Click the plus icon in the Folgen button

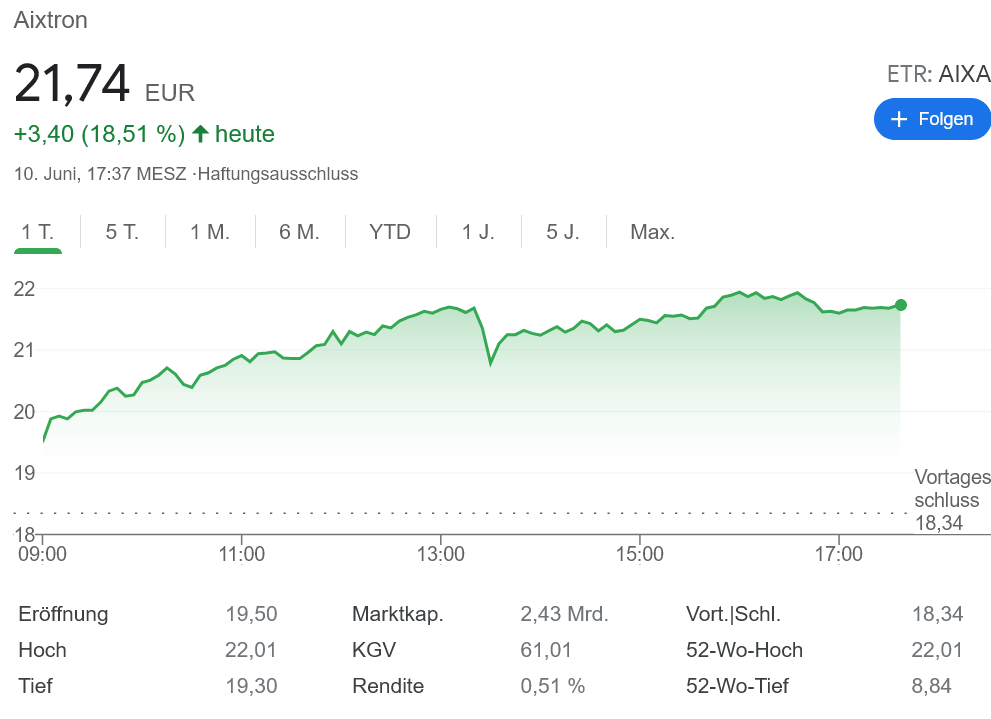[899, 119]
